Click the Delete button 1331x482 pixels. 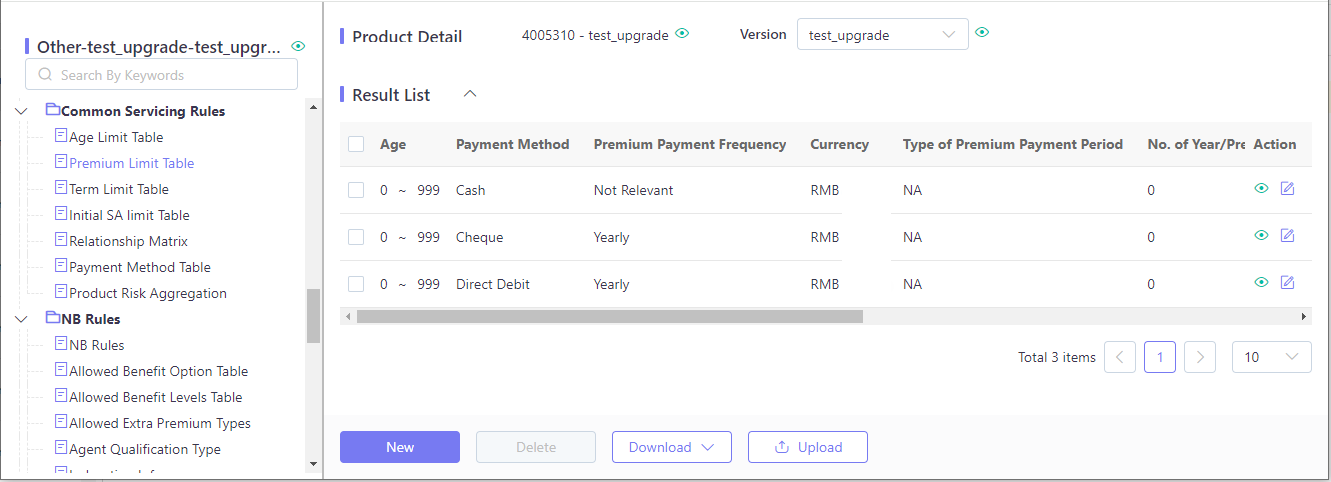(x=536, y=447)
